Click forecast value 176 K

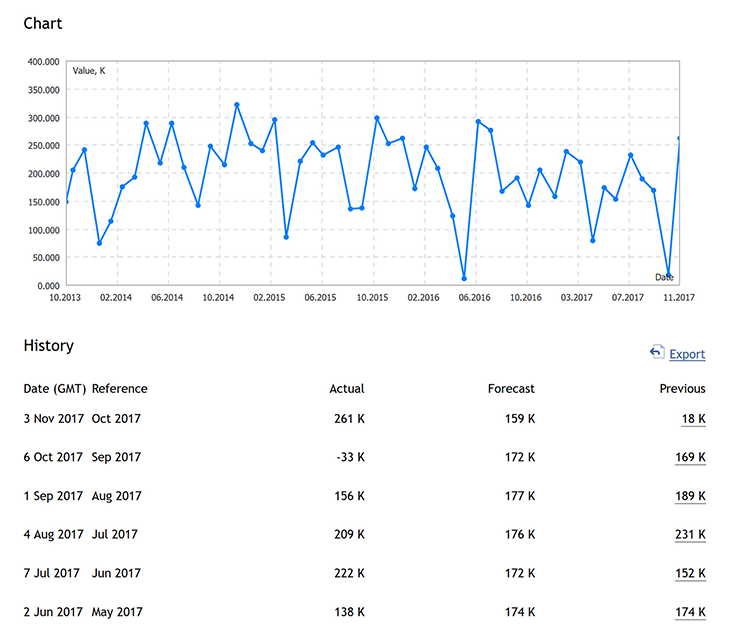tap(520, 534)
